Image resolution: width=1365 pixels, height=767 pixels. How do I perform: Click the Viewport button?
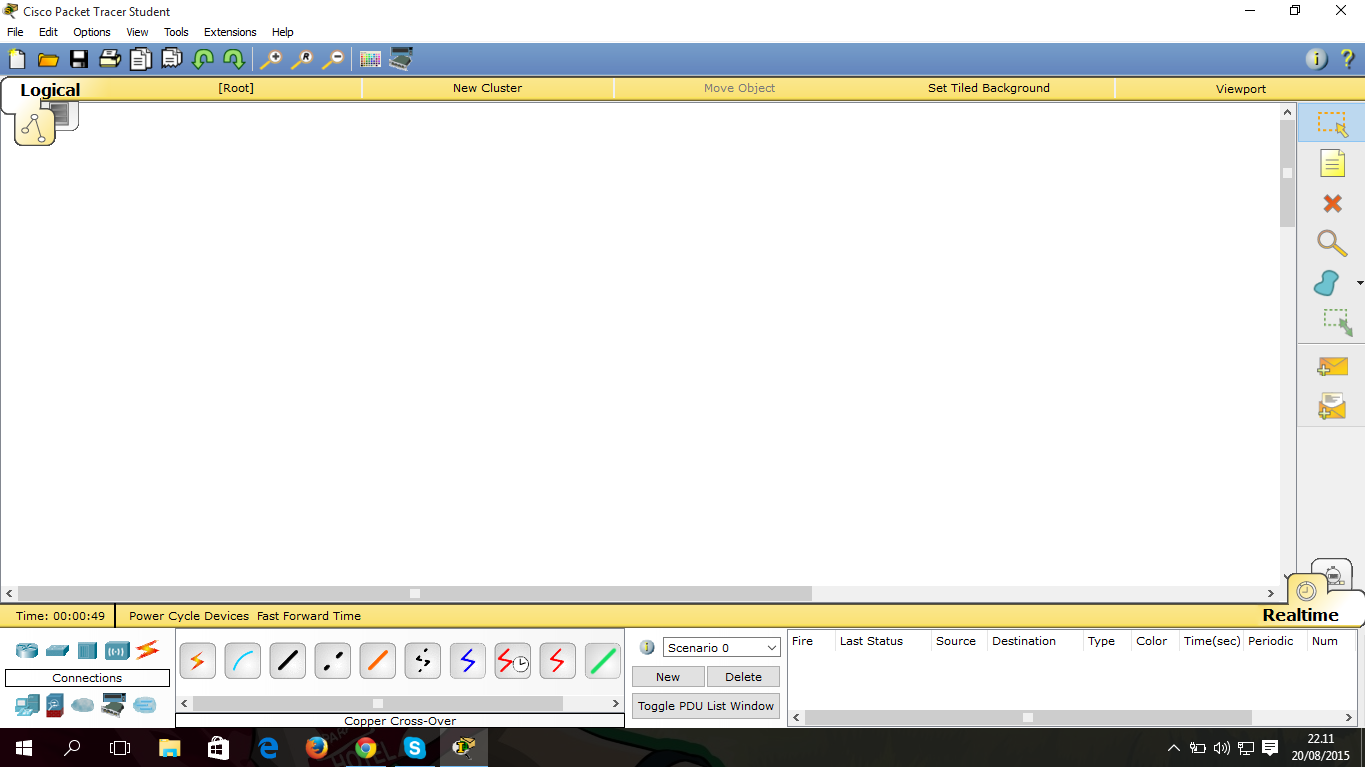tap(1241, 89)
